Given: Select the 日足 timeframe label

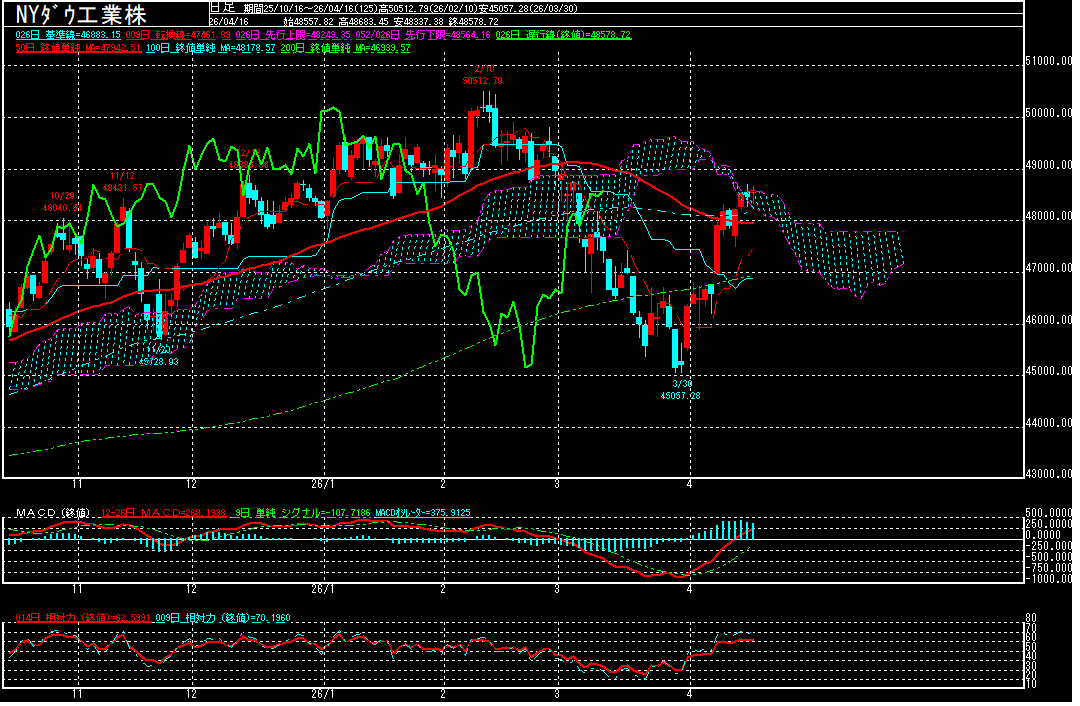Looking at the screenshot, I should point(222,7).
